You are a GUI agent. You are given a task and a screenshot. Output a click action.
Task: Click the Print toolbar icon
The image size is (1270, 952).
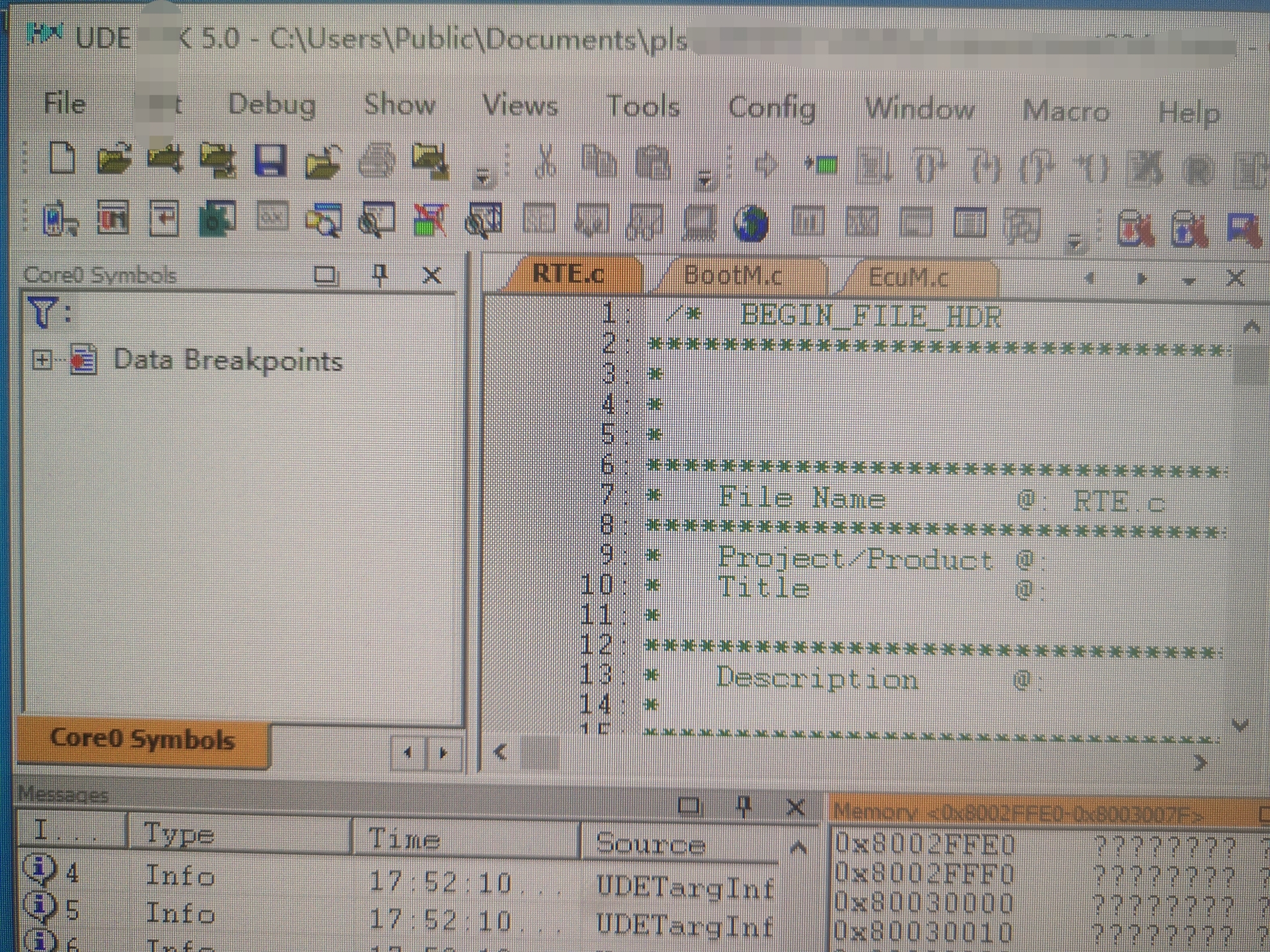[377, 161]
